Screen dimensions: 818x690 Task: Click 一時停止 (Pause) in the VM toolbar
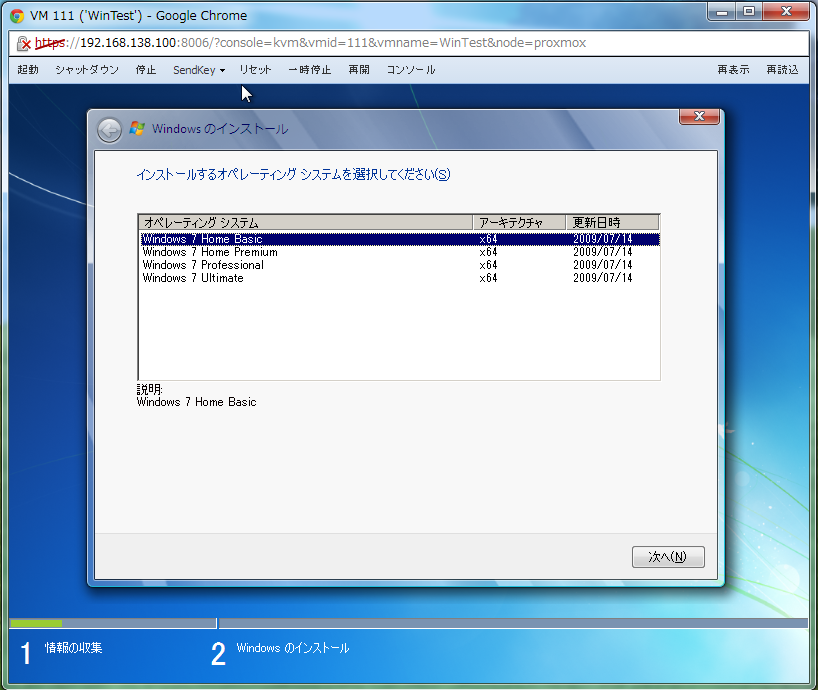(310, 70)
